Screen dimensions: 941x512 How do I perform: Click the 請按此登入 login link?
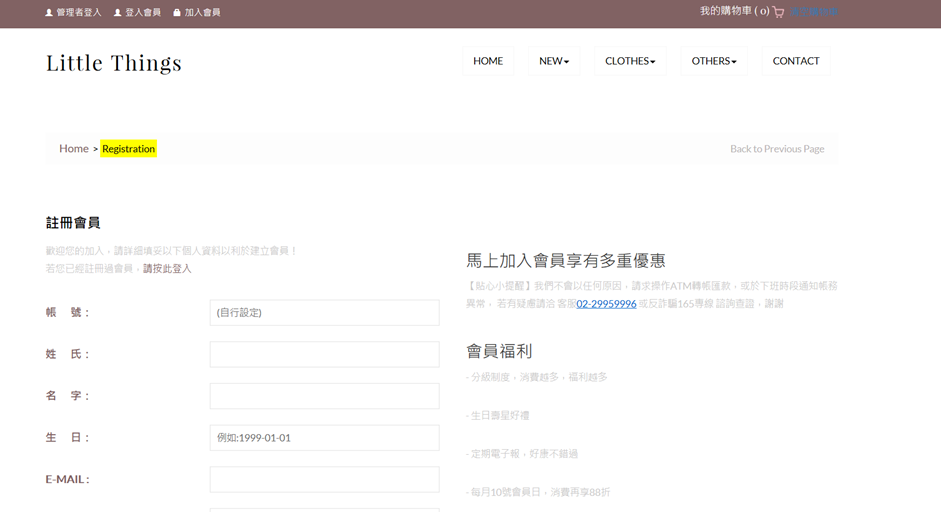coord(167,268)
